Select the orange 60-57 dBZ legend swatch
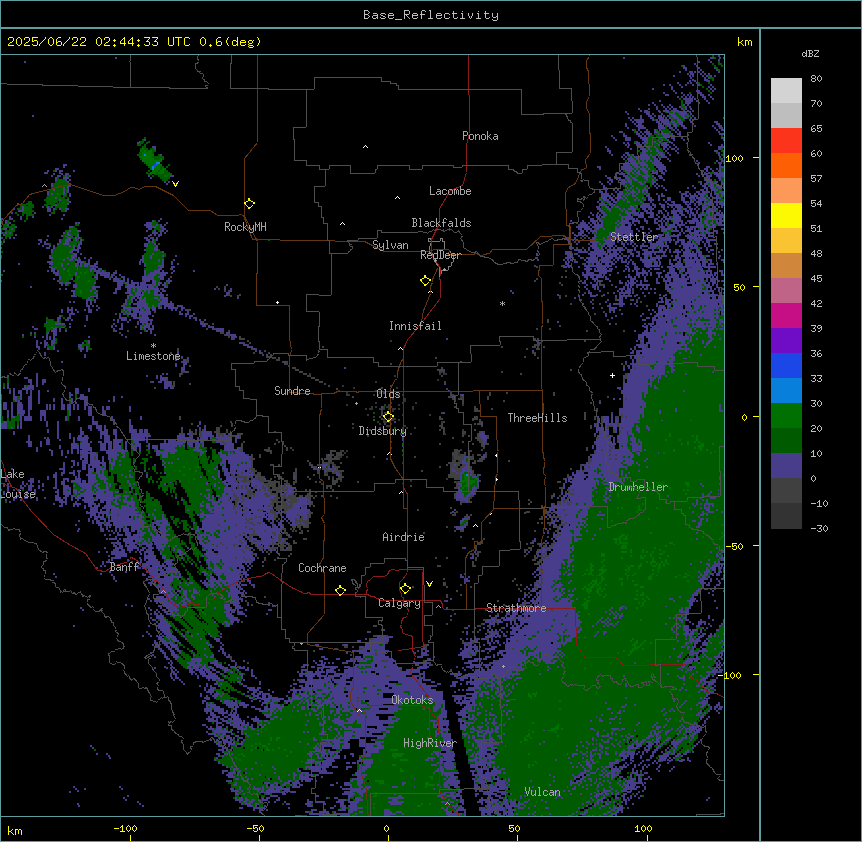The image size is (862, 842). pos(786,165)
